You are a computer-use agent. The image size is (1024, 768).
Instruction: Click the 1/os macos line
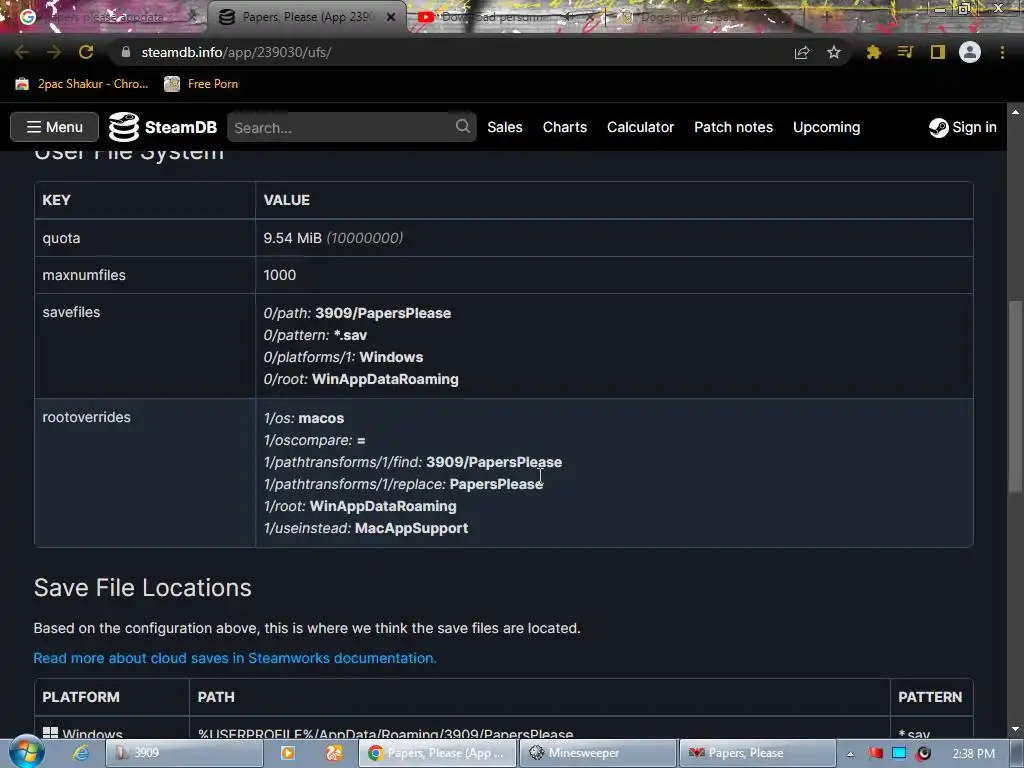[304, 418]
